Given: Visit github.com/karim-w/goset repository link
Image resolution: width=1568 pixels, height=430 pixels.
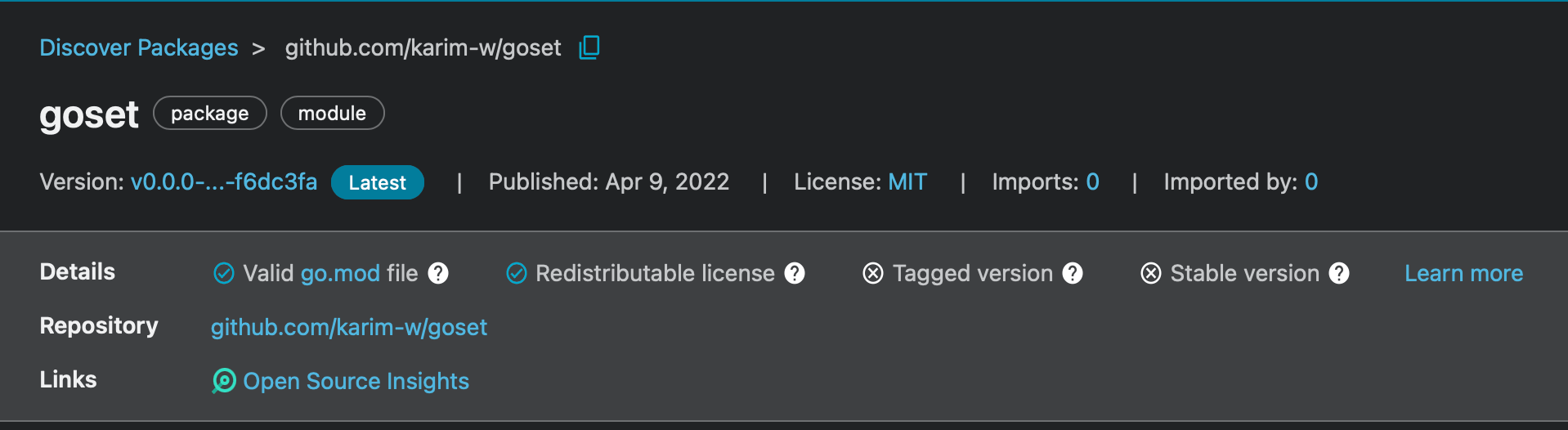Looking at the screenshot, I should (349, 327).
